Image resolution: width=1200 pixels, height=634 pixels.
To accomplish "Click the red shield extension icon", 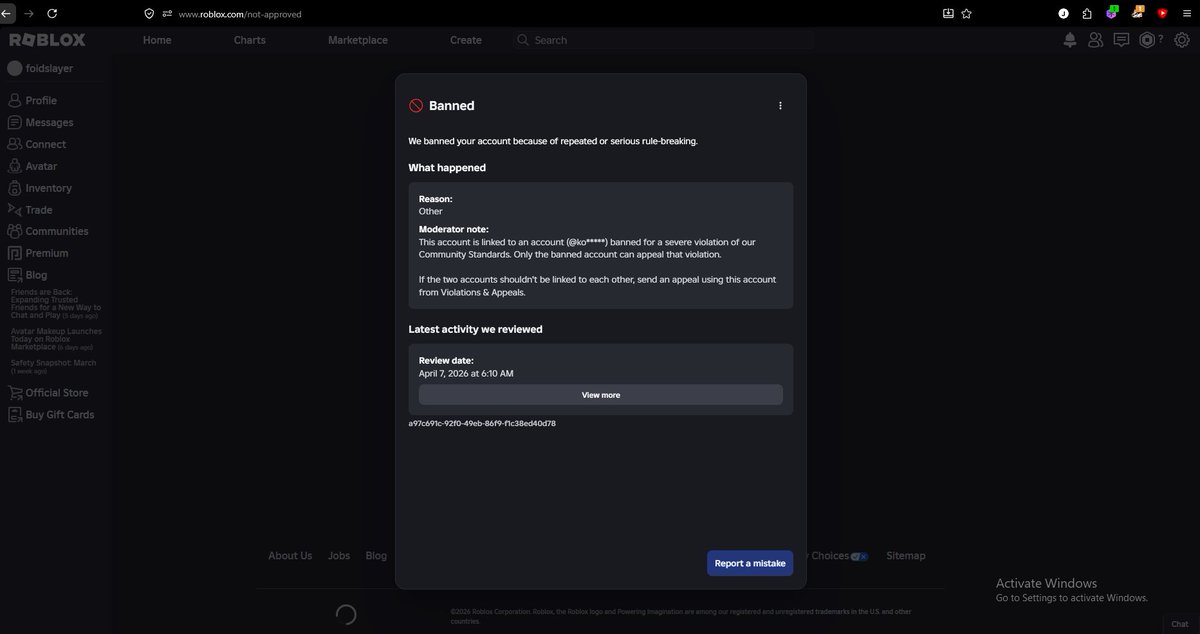I will click(x=1162, y=14).
